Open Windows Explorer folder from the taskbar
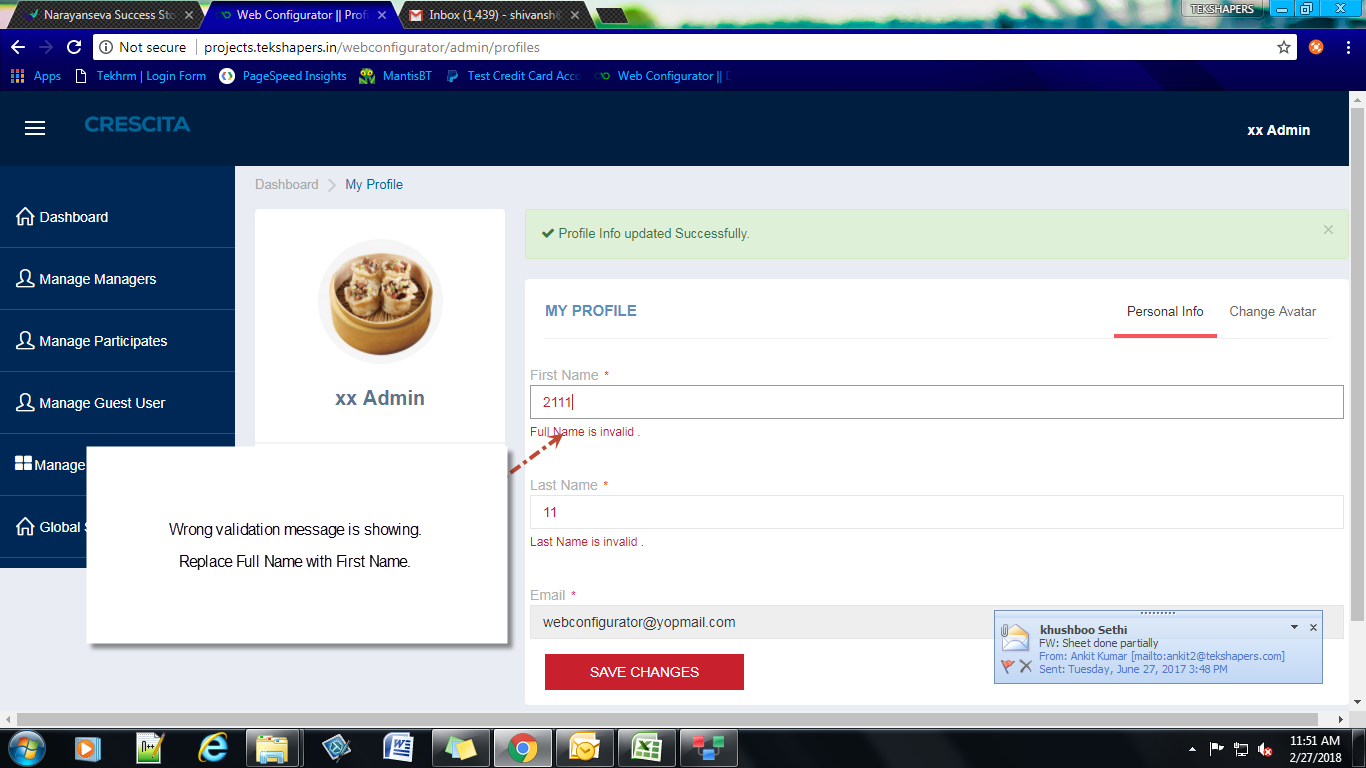This screenshot has height=768, width=1366. (272, 747)
